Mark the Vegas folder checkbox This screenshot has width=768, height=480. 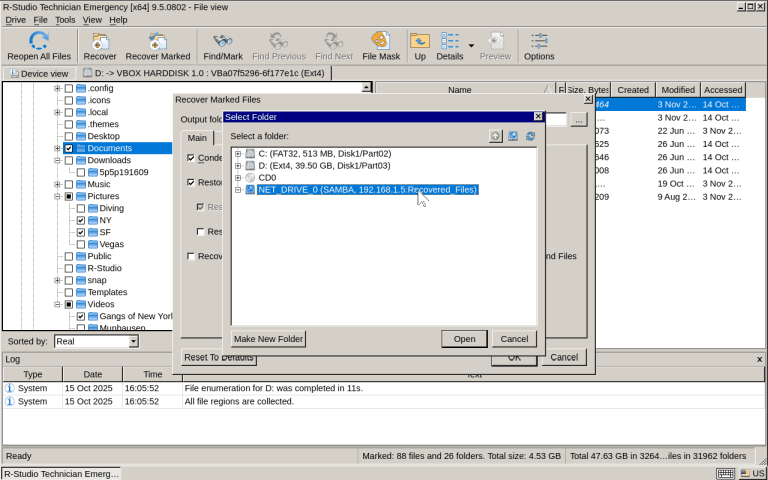[x=81, y=244]
